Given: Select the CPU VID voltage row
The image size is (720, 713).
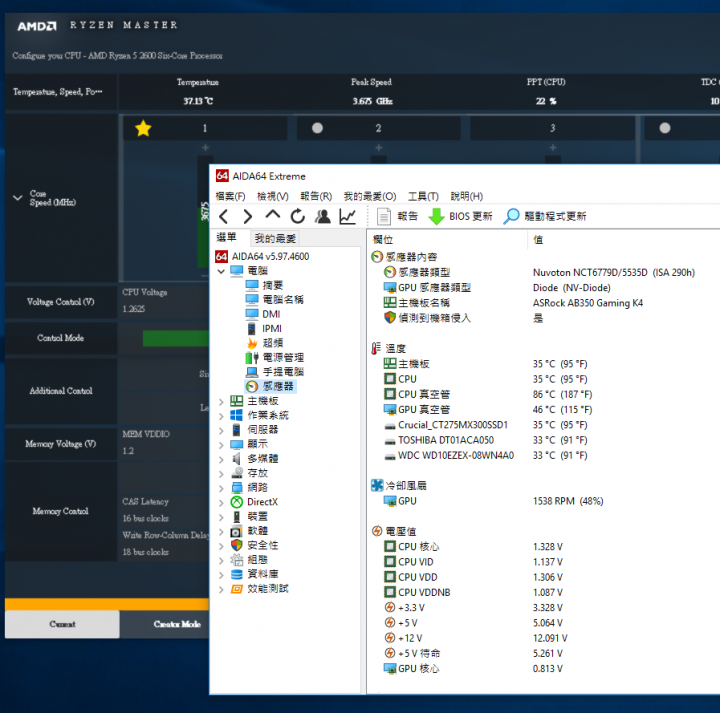Looking at the screenshot, I should tap(473, 562).
